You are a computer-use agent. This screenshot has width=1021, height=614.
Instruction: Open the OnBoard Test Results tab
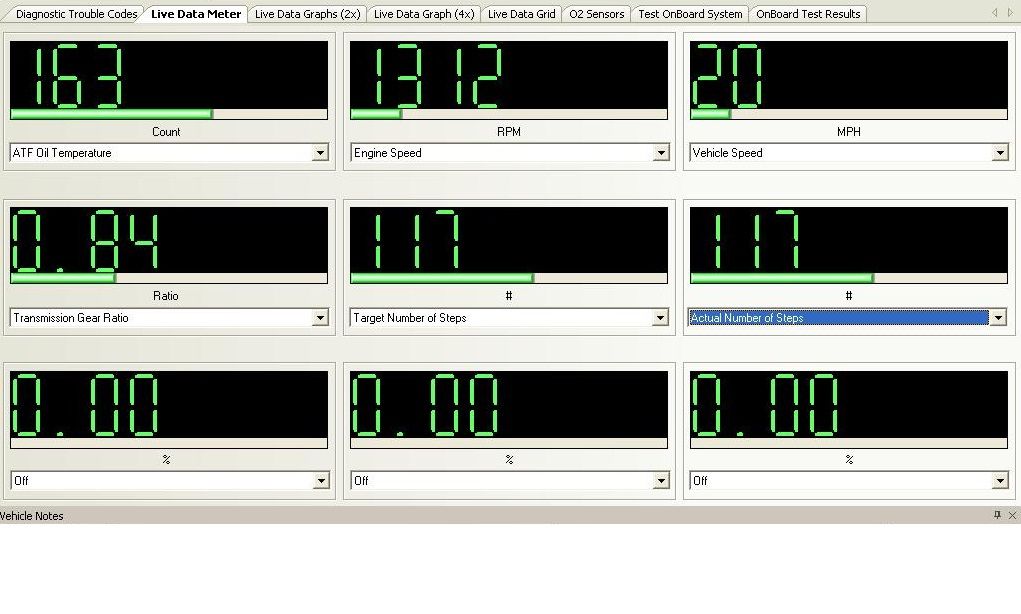808,14
